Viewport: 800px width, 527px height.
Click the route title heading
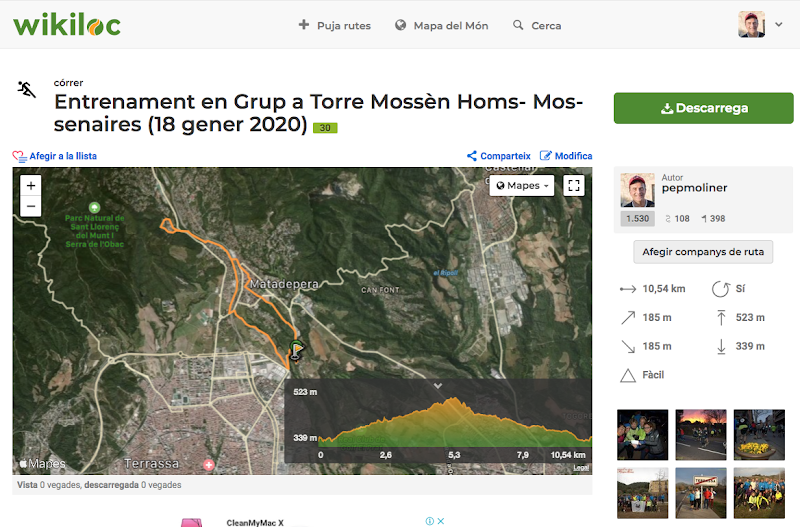point(318,113)
